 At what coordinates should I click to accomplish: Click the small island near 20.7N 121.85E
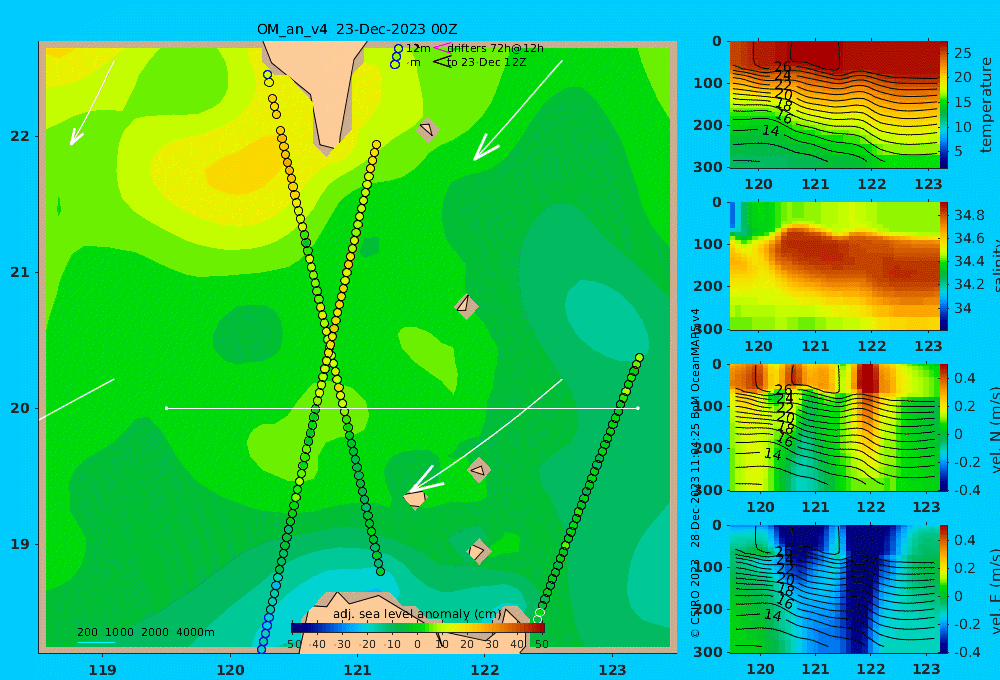coord(466,306)
